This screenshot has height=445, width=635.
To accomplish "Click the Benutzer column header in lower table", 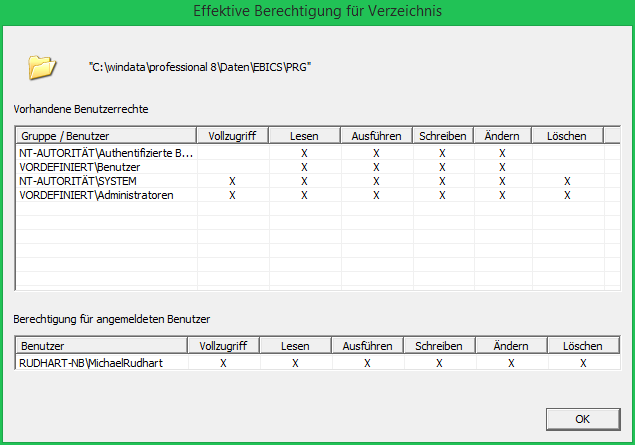I will coord(101,346).
